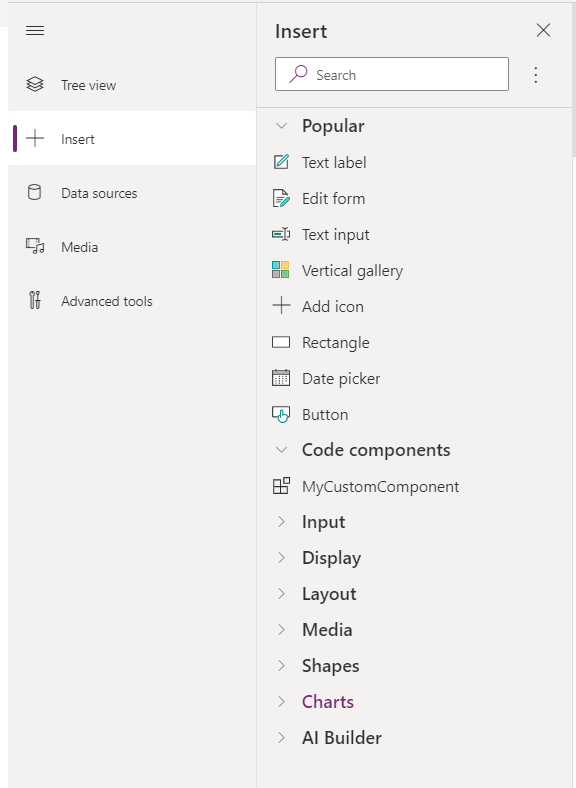The height and width of the screenshot is (788, 576).
Task: Click the Rectangle shape icon
Action: (x=281, y=342)
